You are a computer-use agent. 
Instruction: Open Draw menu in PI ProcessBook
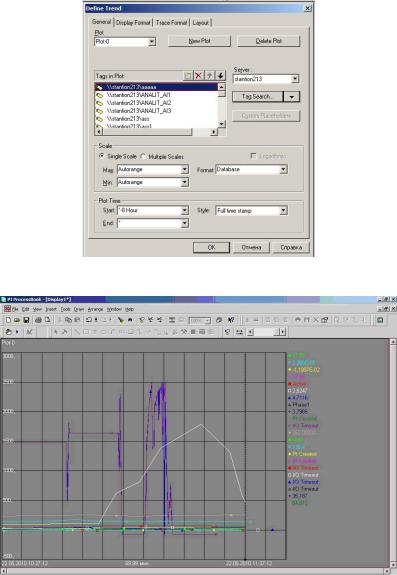coord(79,310)
